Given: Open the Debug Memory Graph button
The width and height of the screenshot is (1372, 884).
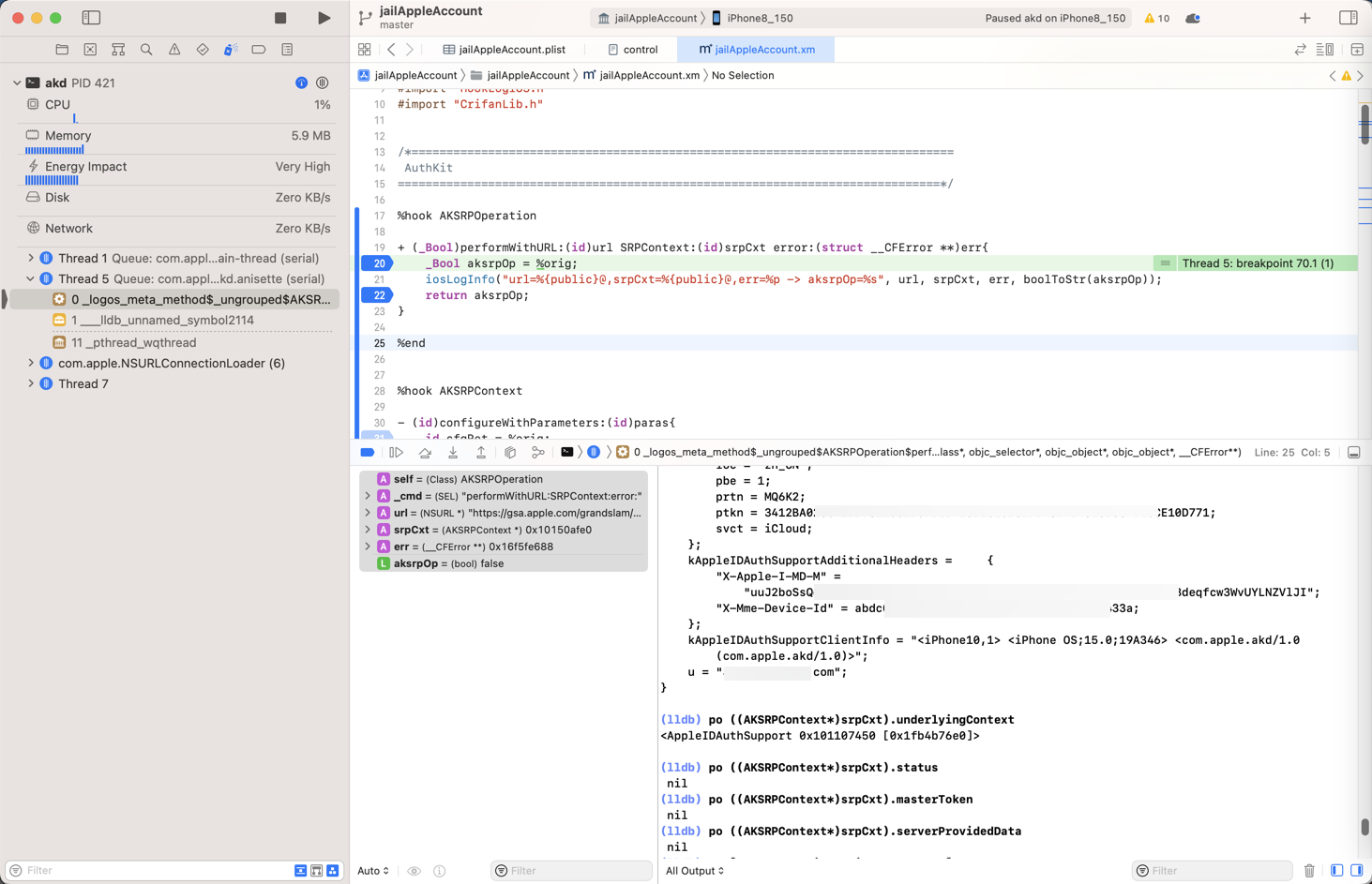Looking at the screenshot, I should click(x=538, y=453).
